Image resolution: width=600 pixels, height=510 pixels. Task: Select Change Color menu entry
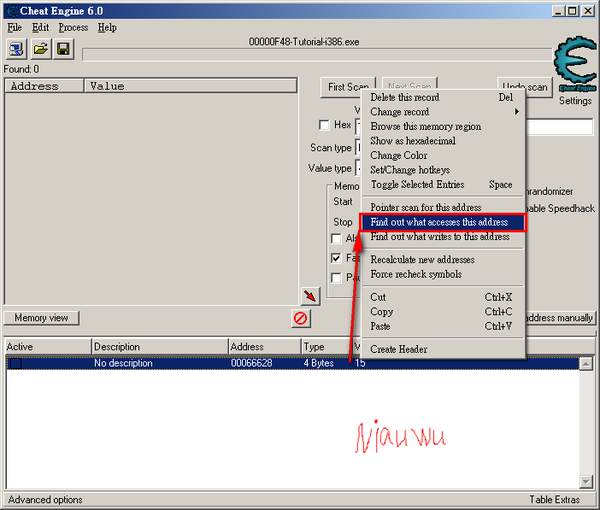(x=443, y=155)
